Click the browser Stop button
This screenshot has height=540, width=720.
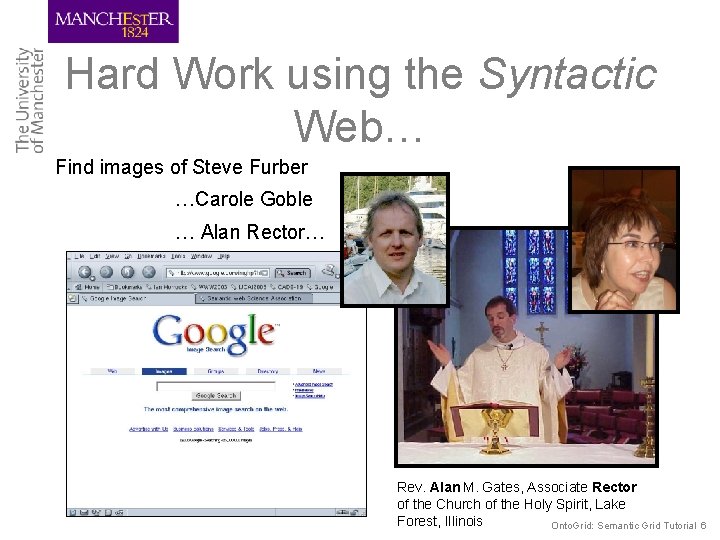(148, 272)
